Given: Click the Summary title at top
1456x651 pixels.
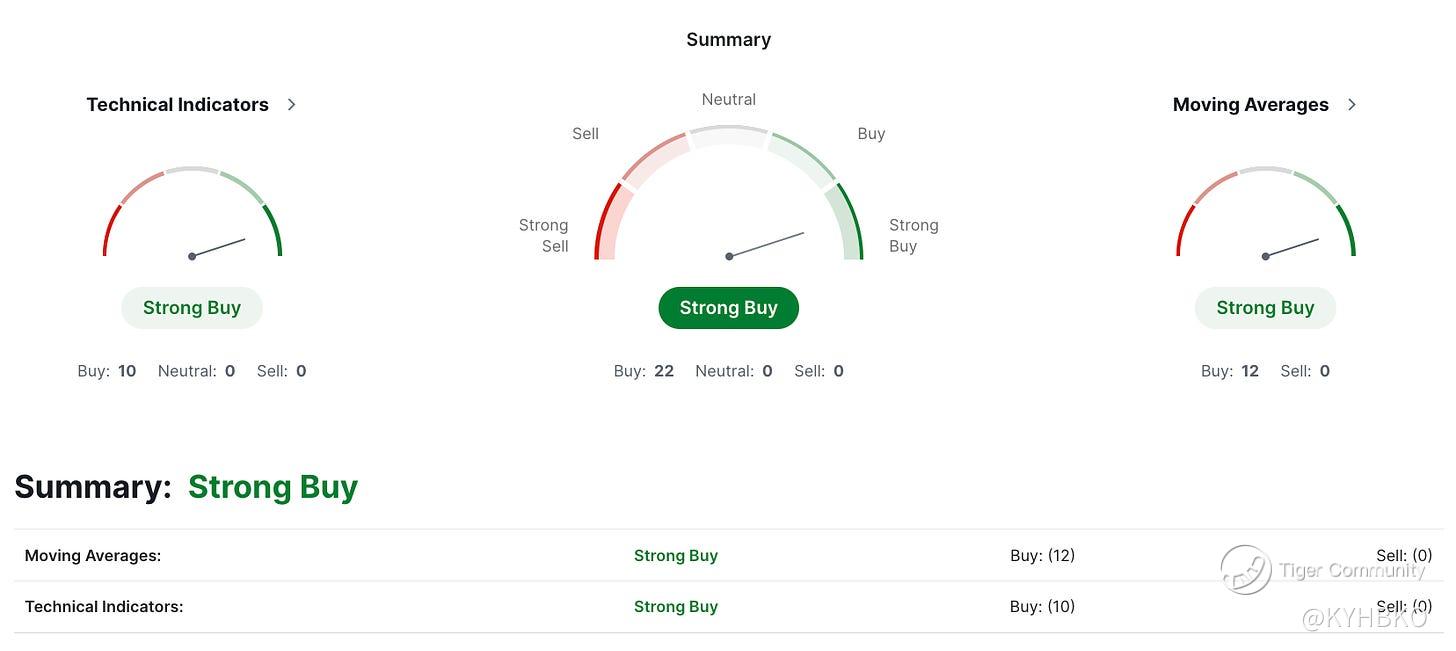Looking at the screenshot, I should pos(728,40).
